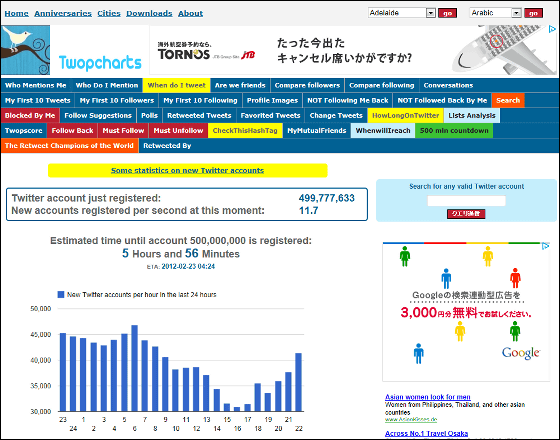Open Polls tab

click(149, 115)
